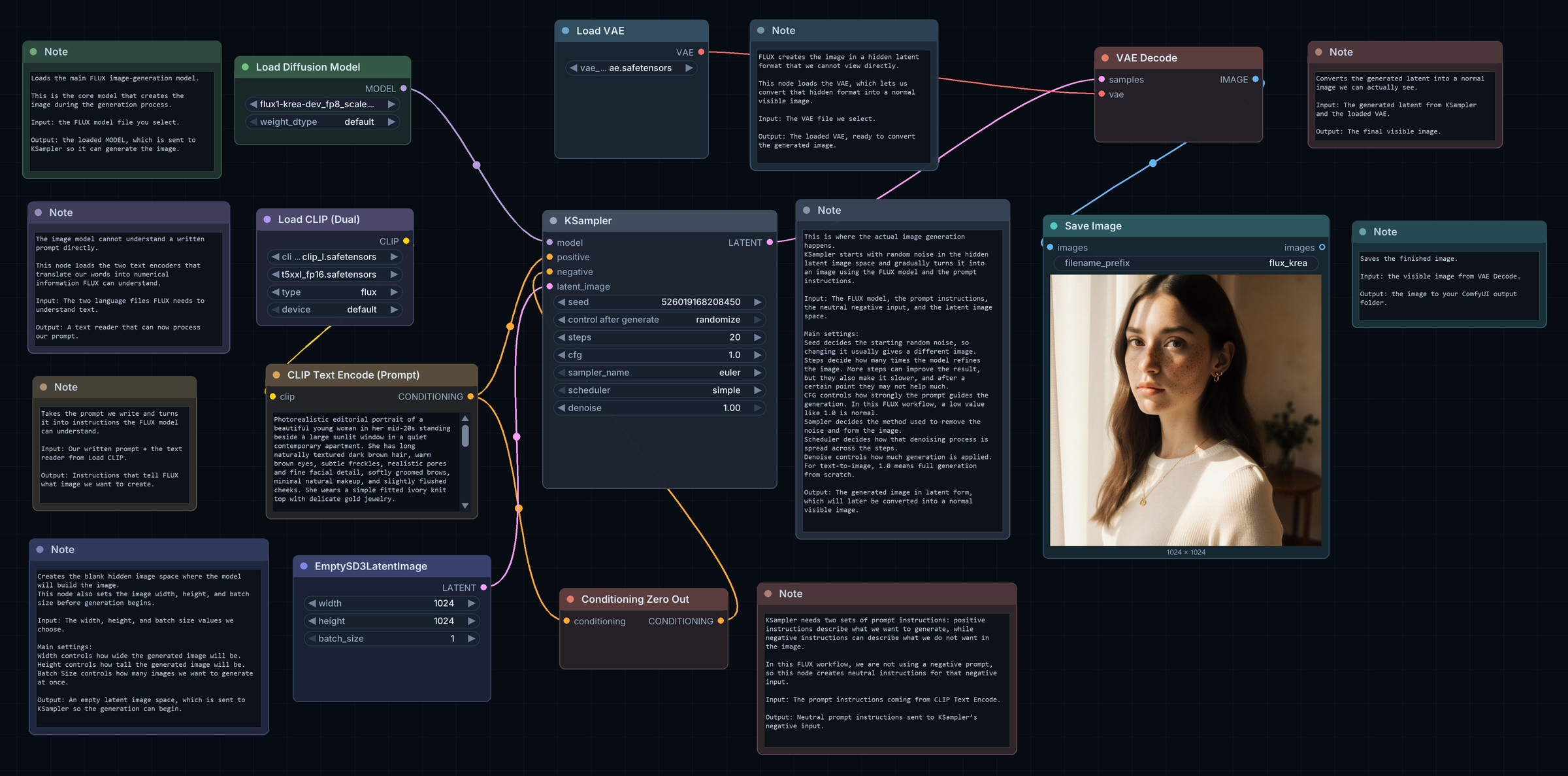Collapse the Load VAE node via its title dot
Image resolution: width=1568 pixels, height=776 pixels.
point(565,31)
